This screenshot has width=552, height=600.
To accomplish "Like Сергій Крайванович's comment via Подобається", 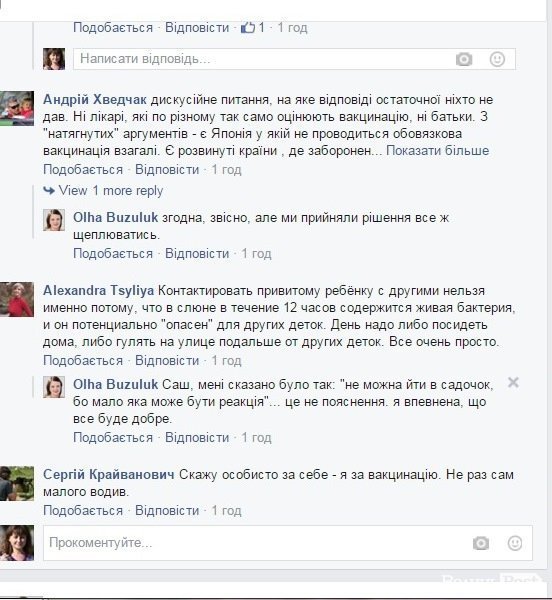I will pos(83,510).
